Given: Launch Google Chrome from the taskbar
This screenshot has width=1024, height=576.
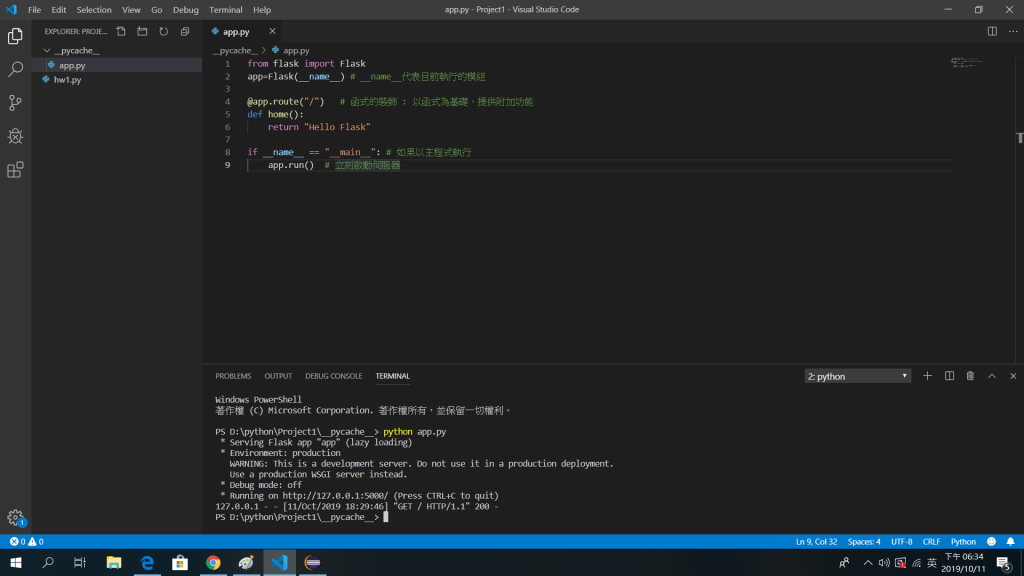Looking at the screenshot, I should (x=213, y=562).
